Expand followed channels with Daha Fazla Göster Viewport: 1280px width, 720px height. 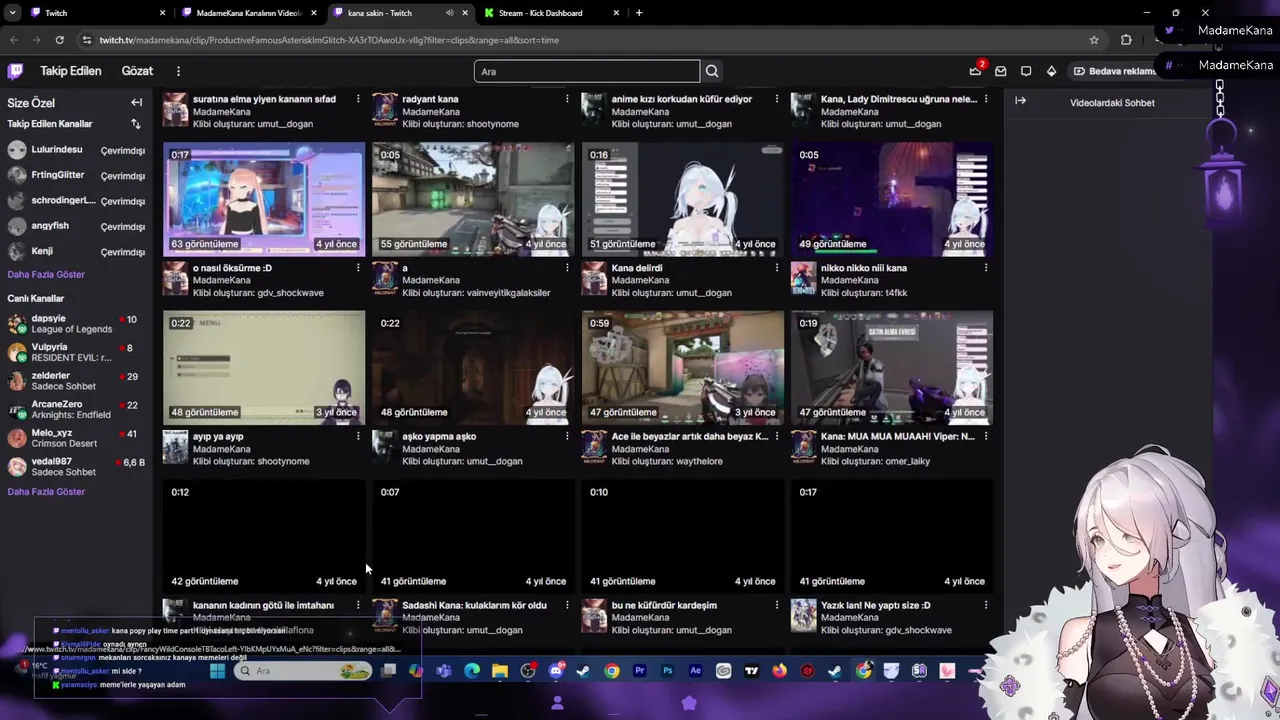(x=46, y=274)
